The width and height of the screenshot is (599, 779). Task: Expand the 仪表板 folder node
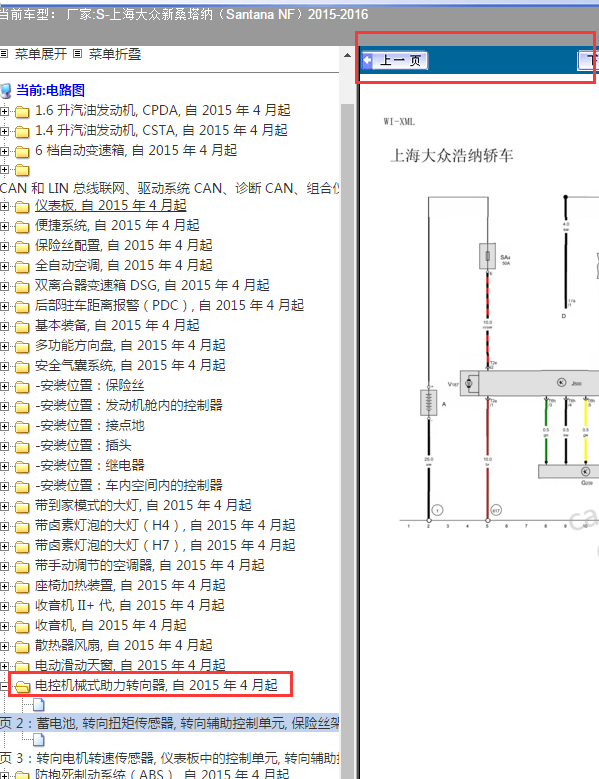pyautogui.click(x=4, y=206)
